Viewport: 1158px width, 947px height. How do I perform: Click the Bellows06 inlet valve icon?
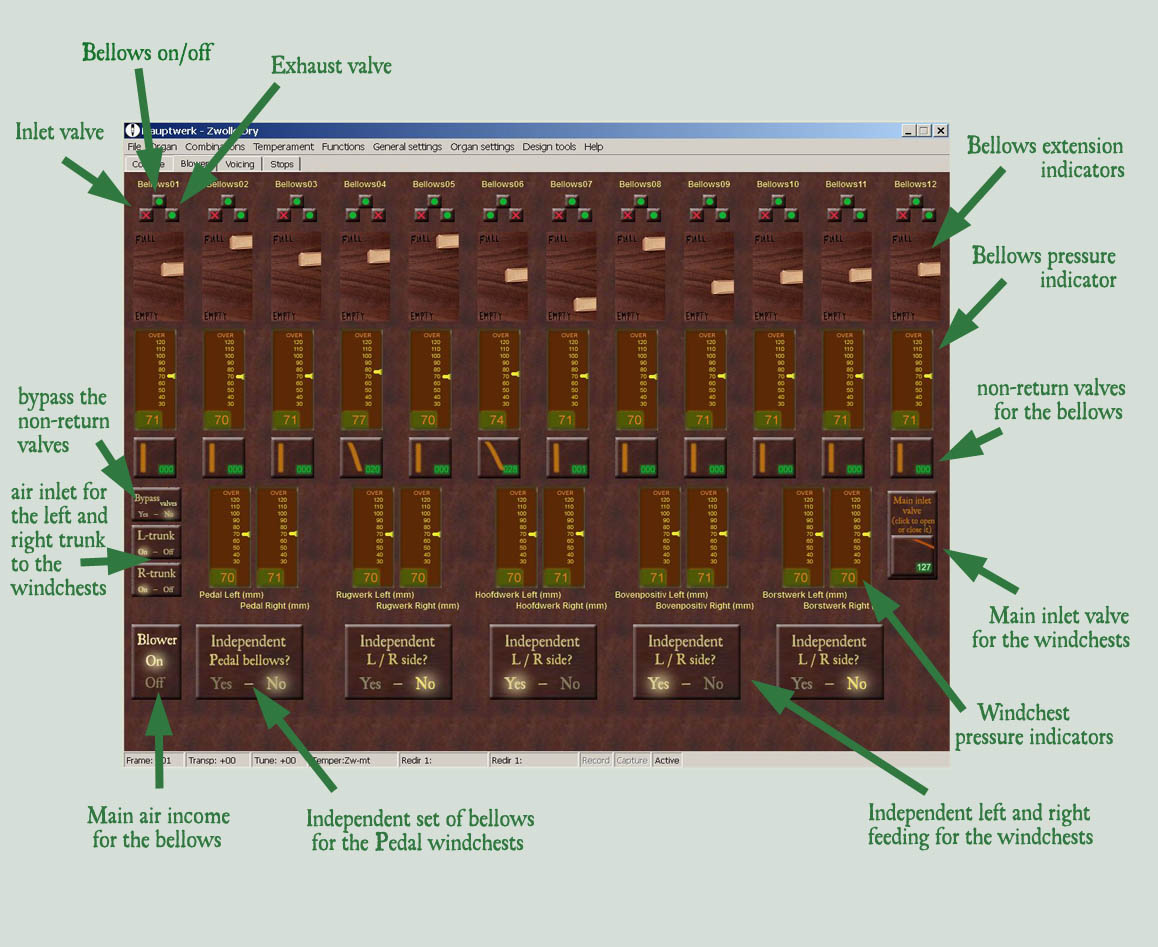(490, 215)
